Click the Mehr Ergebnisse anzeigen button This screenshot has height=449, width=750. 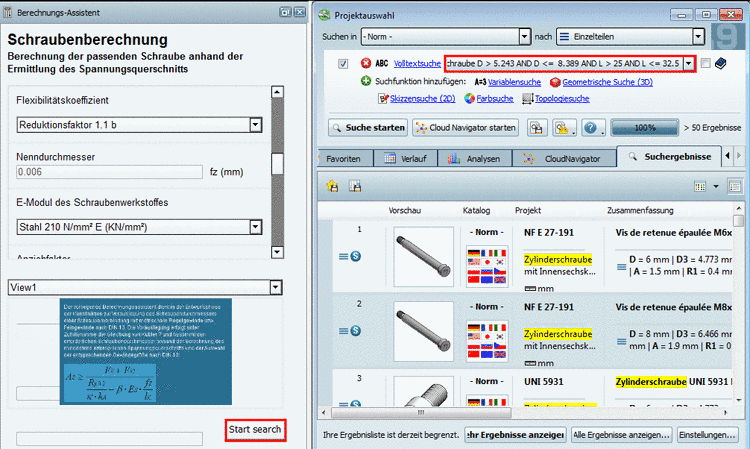tap(516, 435)
